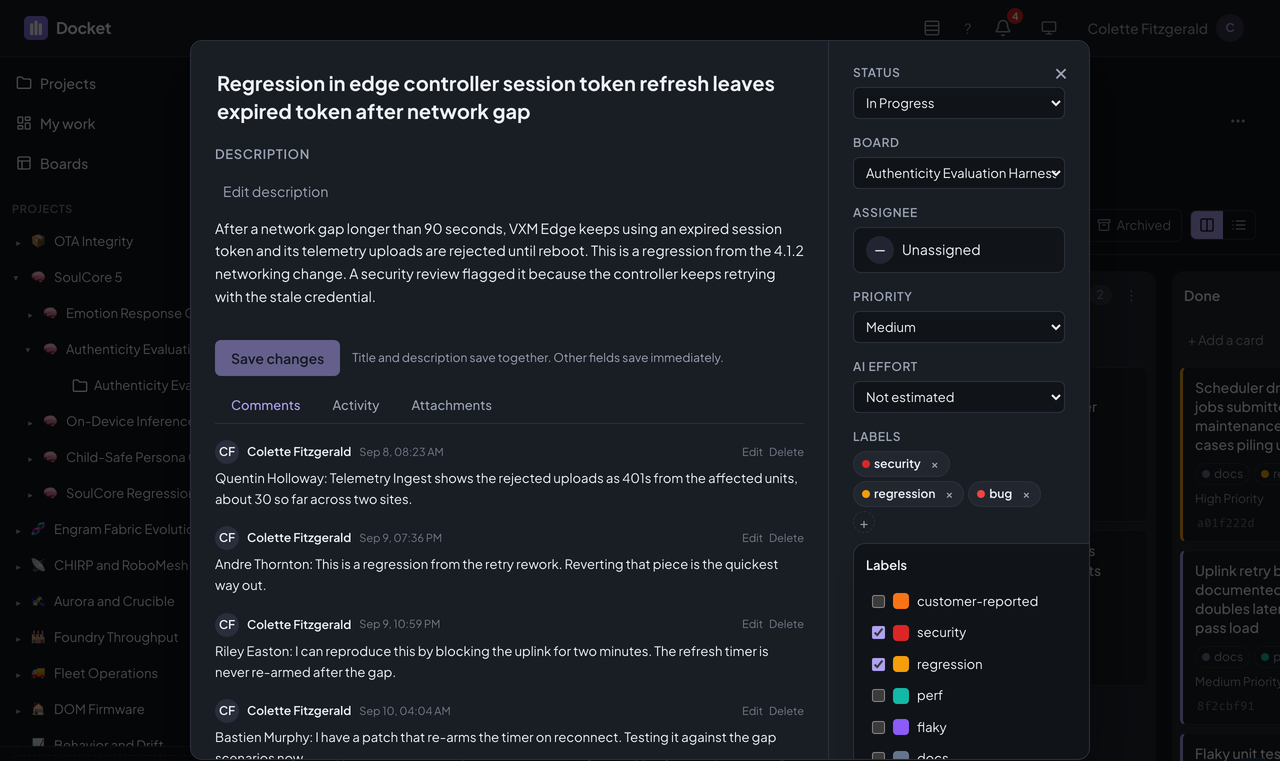Remove the security label chip
The width and height of the screenshot is (1280, 761).
935,464
